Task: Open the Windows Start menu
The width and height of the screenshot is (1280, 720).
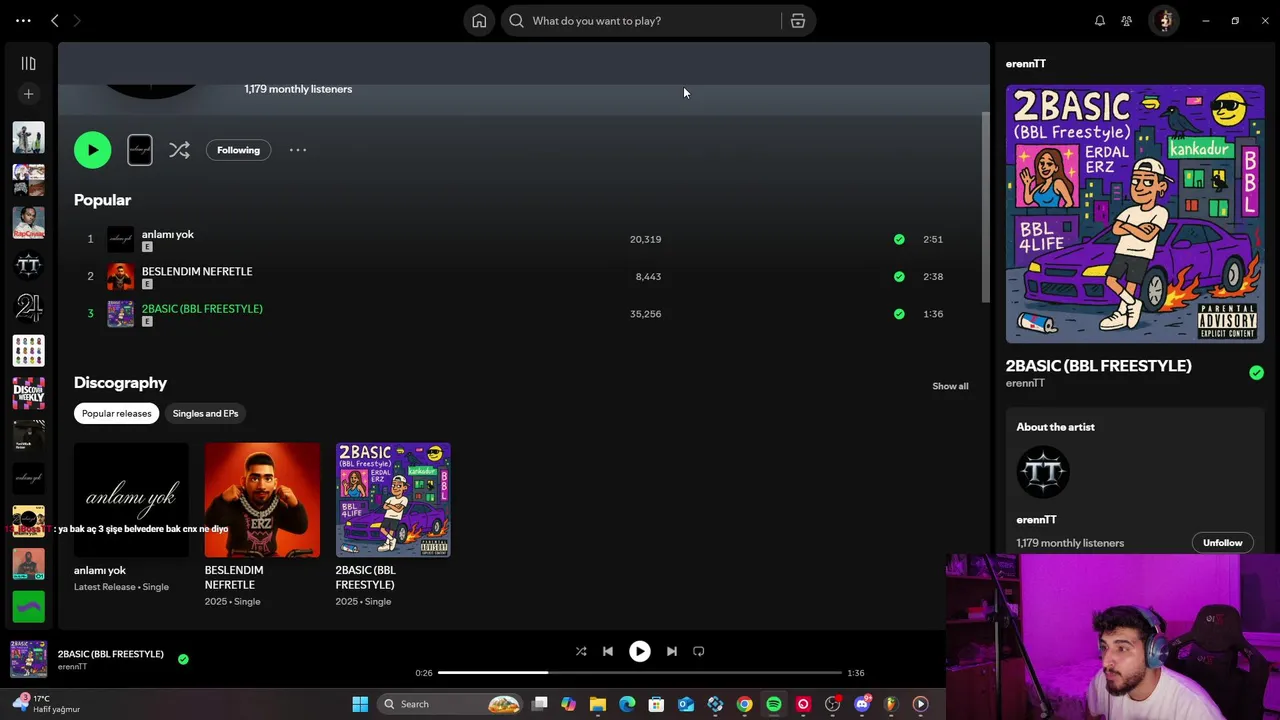Action: point(360,704)
